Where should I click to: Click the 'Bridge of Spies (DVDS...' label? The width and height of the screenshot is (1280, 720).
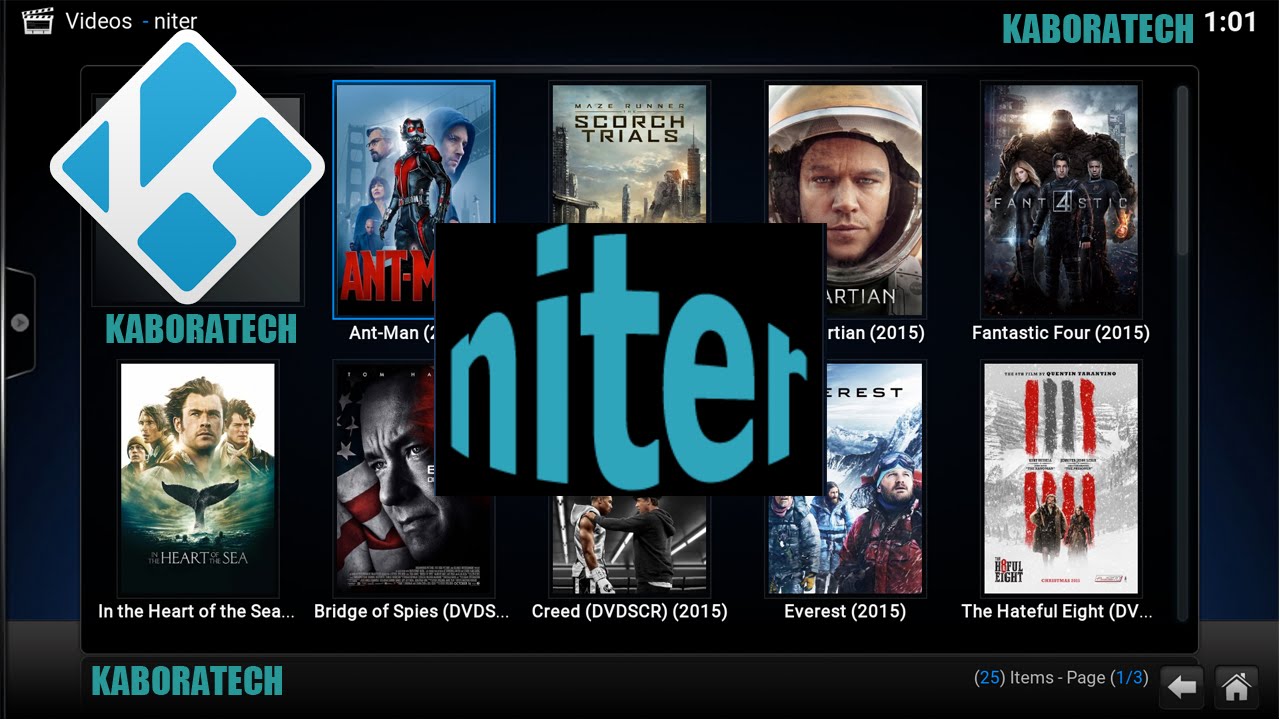(412, 611)
